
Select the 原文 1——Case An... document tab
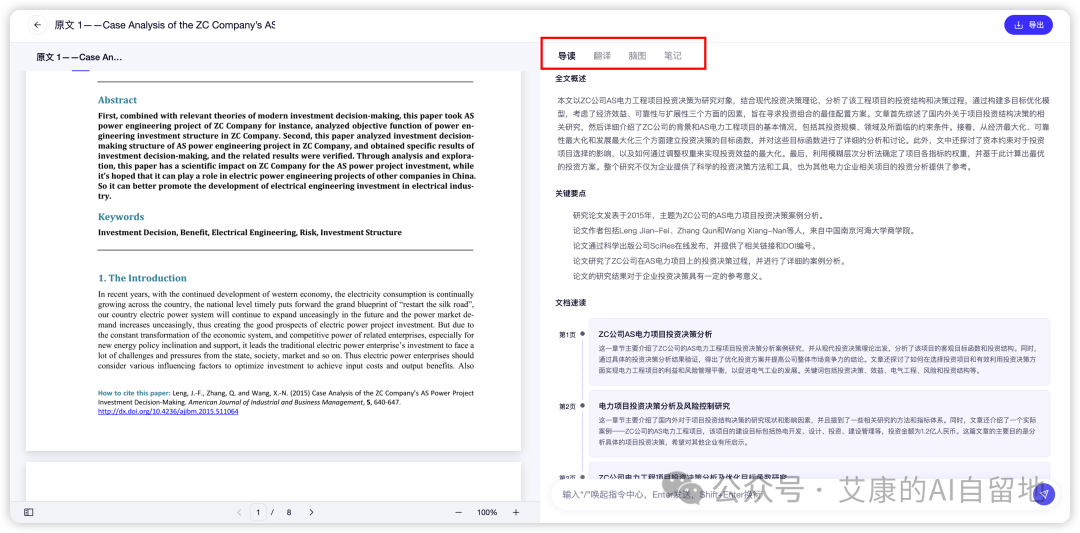pyautogui.click(x=79, y=57)
